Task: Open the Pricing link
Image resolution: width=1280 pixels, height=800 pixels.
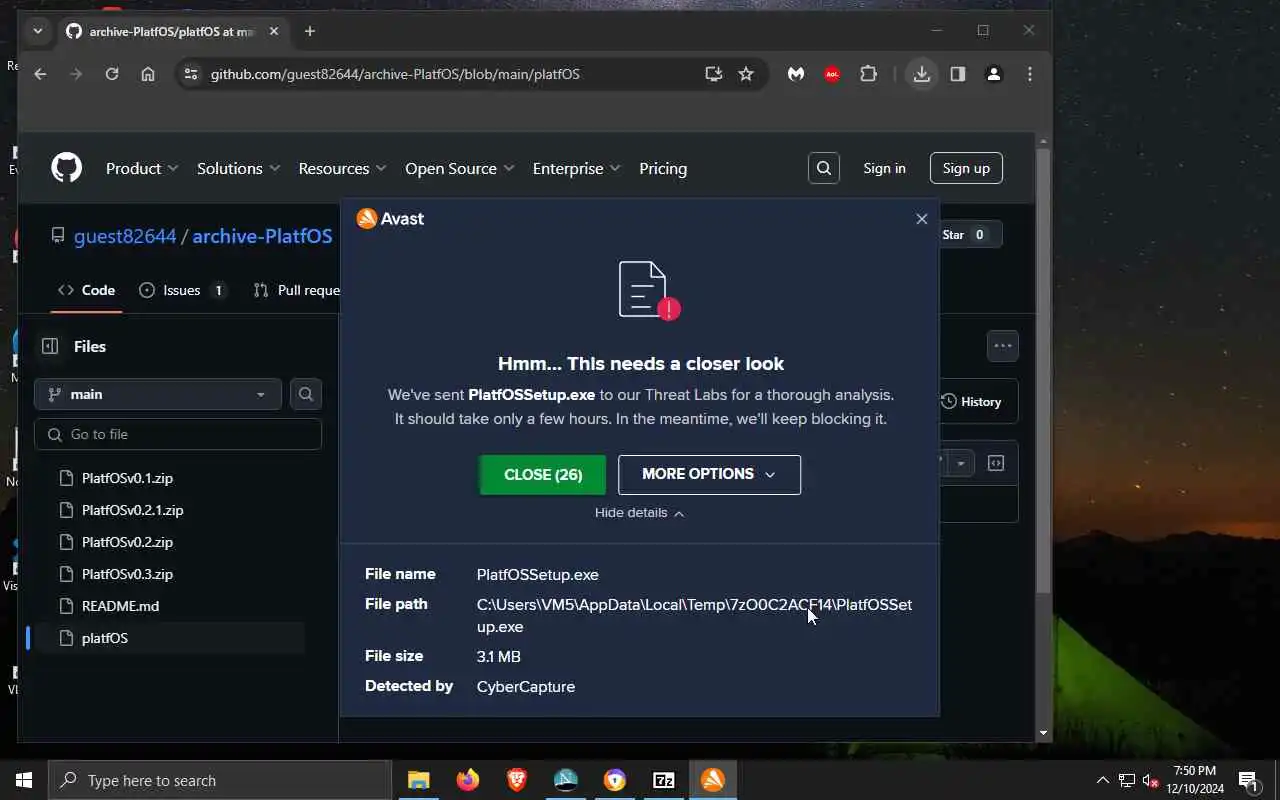Action: pyautogui.click(x=663, y=168)
